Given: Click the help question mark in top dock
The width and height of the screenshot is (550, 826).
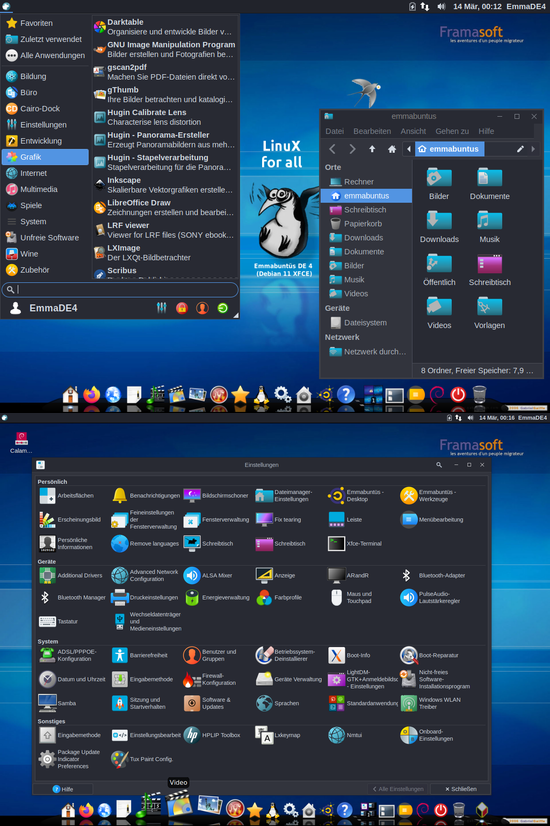Looking at the screenshot, I should pyautogui.click(x=346, y=394).
